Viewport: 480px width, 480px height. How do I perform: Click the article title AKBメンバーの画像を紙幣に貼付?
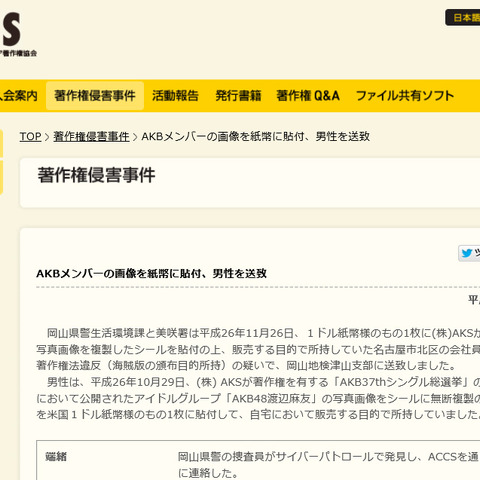point(151,273)
